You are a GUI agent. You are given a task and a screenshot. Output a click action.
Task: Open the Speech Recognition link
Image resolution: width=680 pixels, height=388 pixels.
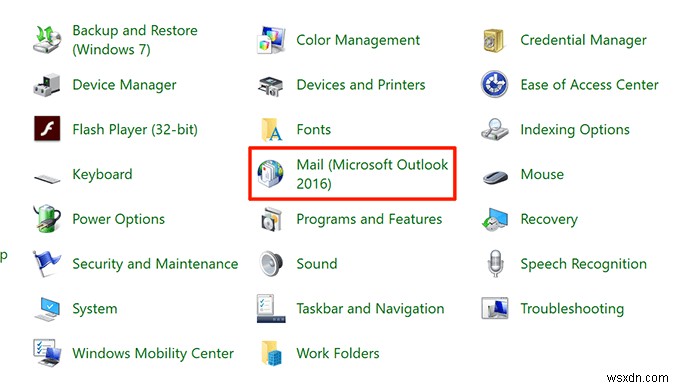[583, 264]
